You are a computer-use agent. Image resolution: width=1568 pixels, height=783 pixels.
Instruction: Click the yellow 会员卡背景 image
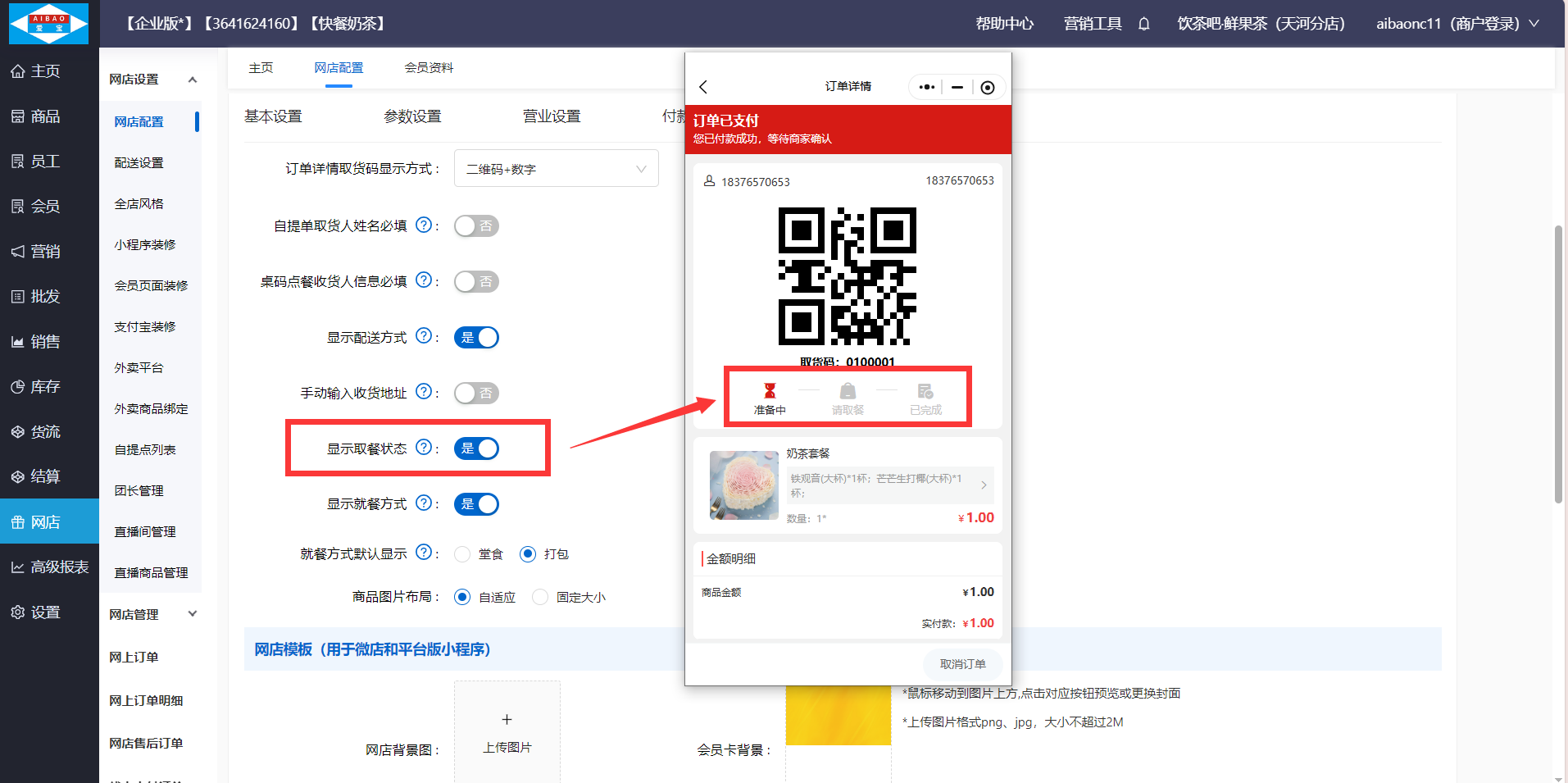click(x=838, y=715)
